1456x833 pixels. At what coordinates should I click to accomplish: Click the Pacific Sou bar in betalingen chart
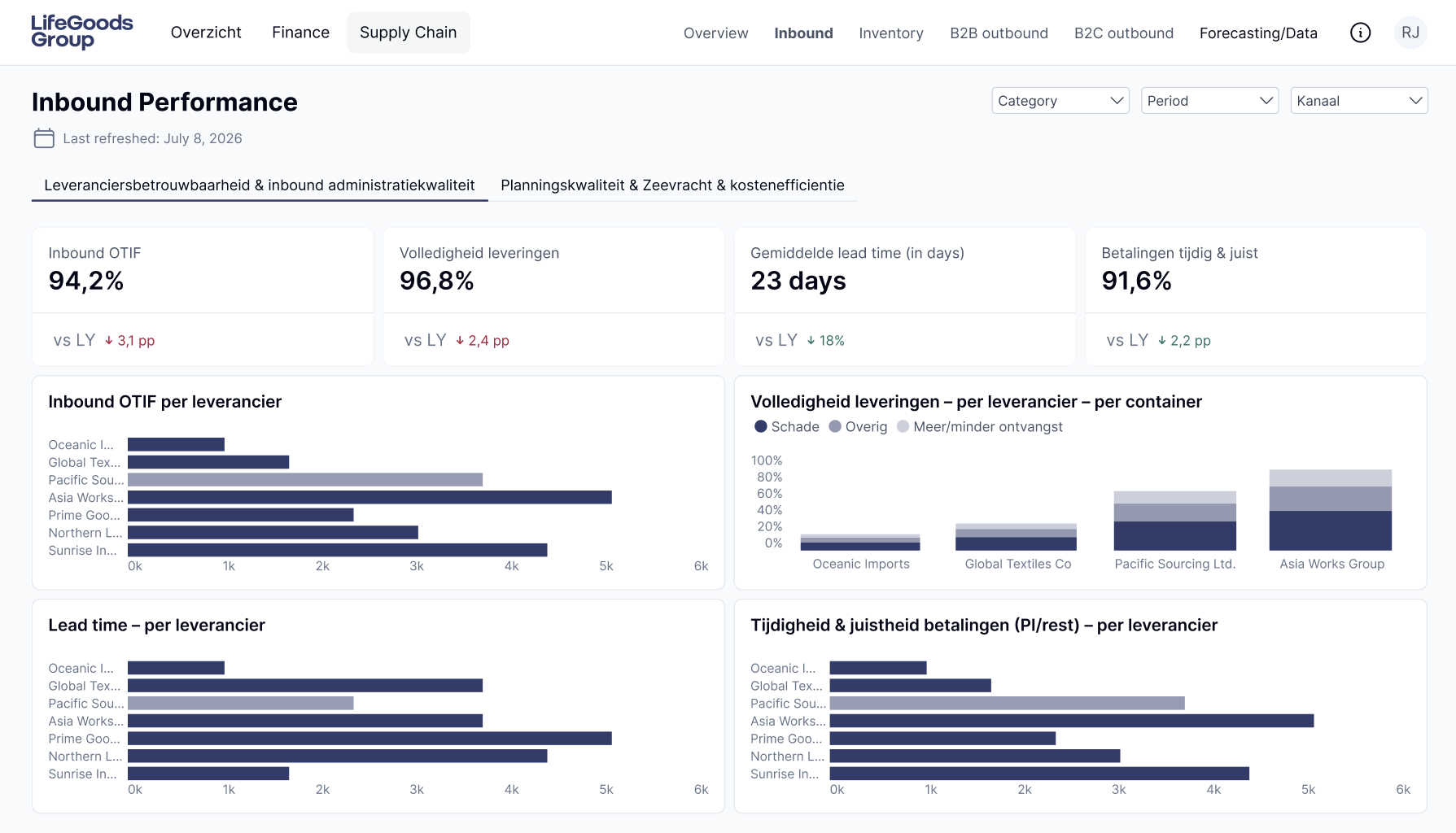click(x=1008, y=703)
